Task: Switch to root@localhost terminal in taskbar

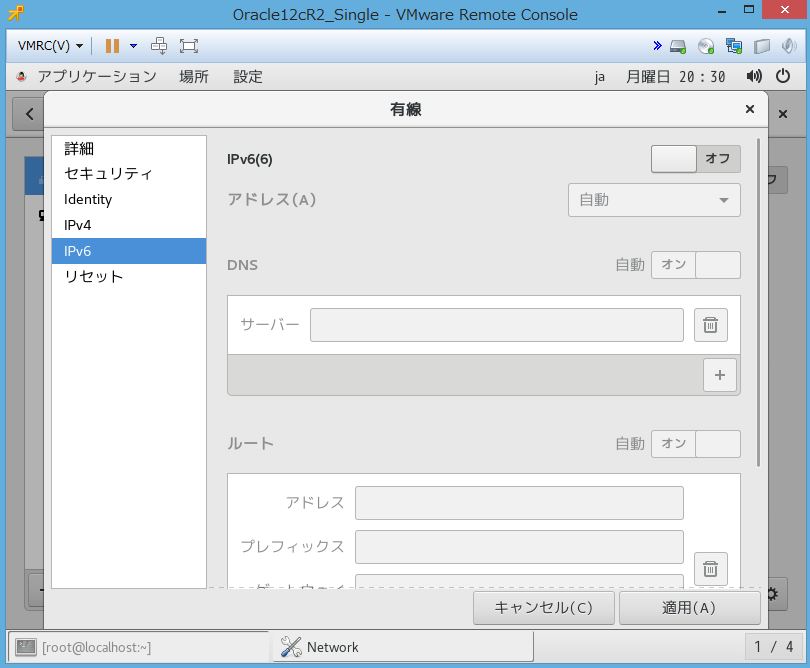Action: (x=139, y=647)
